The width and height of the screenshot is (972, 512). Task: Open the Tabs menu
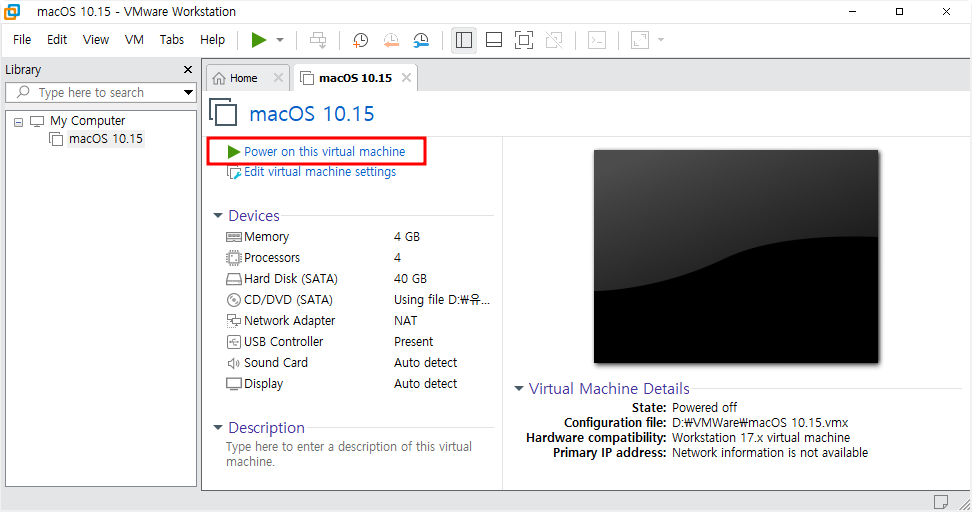point(172,40)
